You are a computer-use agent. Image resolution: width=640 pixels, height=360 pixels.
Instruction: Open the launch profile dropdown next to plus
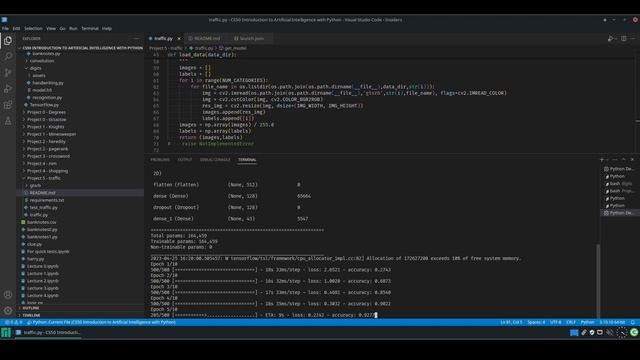click(607, 160)
